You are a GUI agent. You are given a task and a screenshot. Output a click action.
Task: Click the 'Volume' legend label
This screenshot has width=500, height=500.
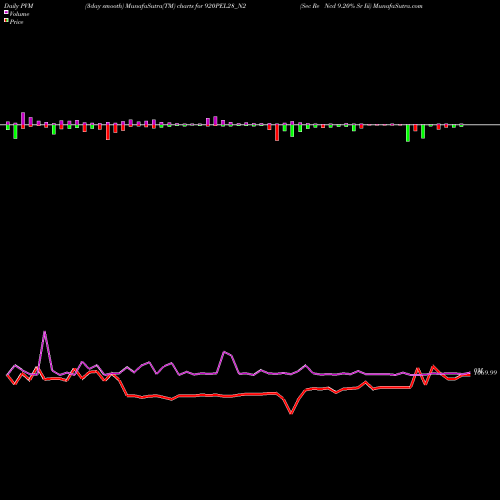point(19,14)
